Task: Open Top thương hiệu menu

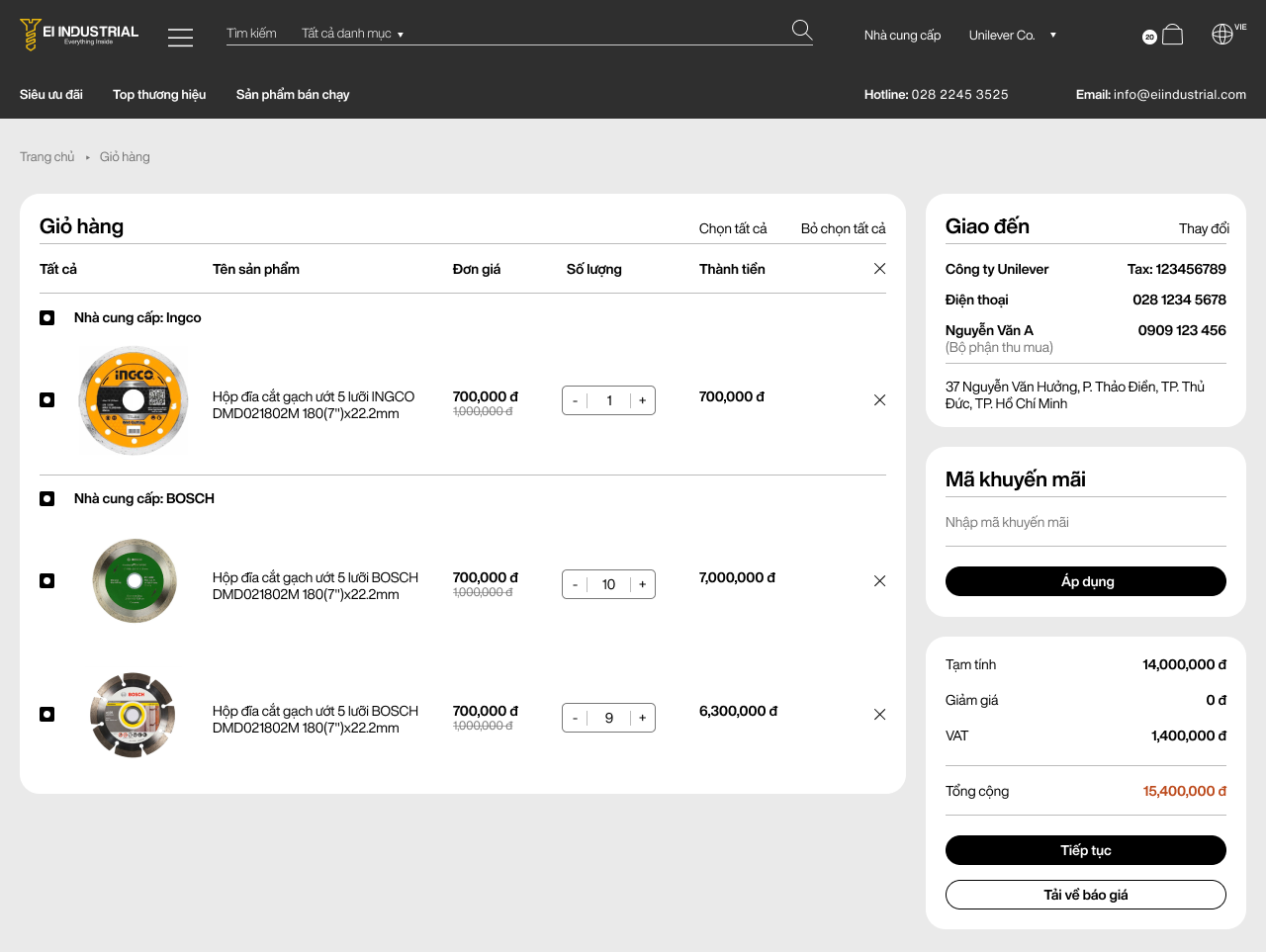Action: [x=159, y=95]
